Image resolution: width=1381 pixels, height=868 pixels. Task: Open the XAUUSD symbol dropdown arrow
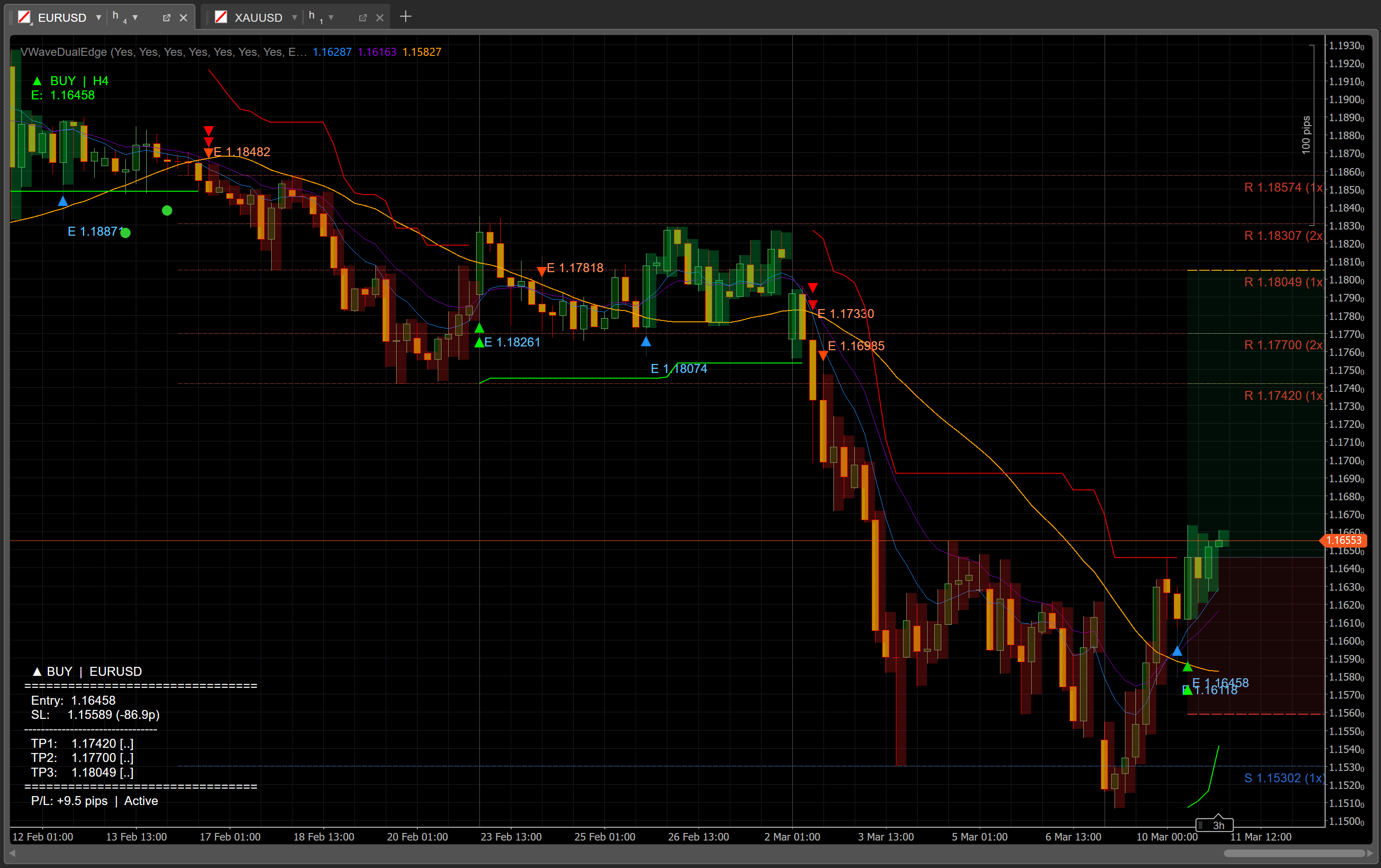click(295, 18)
